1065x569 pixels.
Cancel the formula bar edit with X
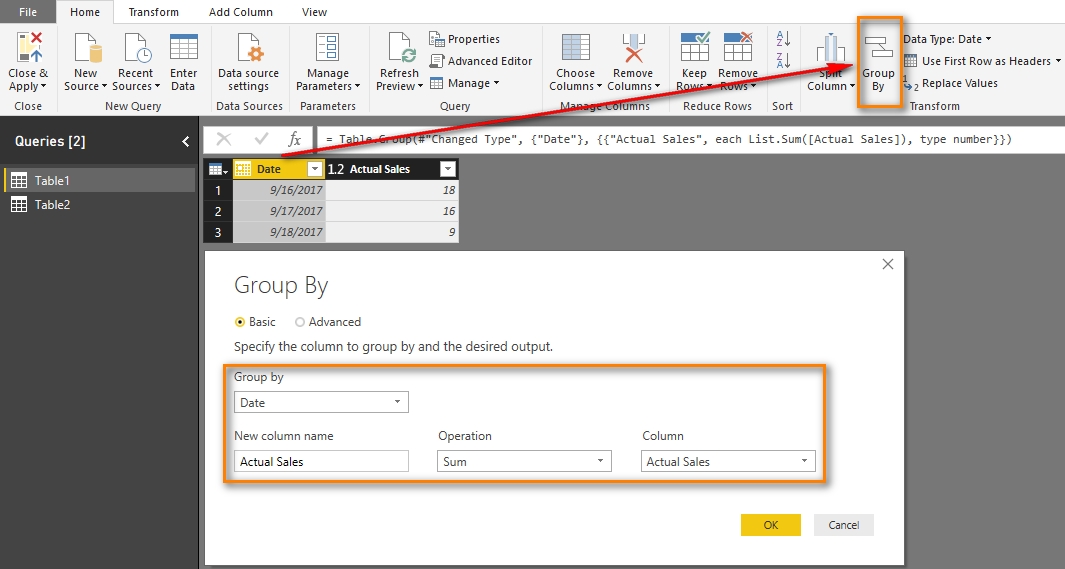point(223,139)
